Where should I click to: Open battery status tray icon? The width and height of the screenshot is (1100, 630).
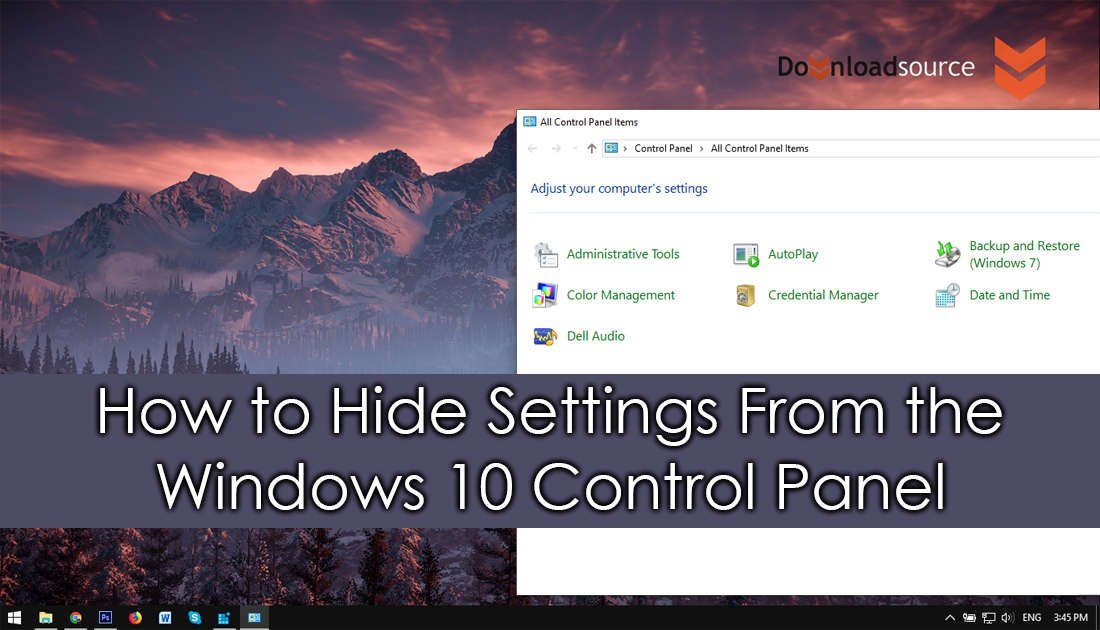pos(970,617)
